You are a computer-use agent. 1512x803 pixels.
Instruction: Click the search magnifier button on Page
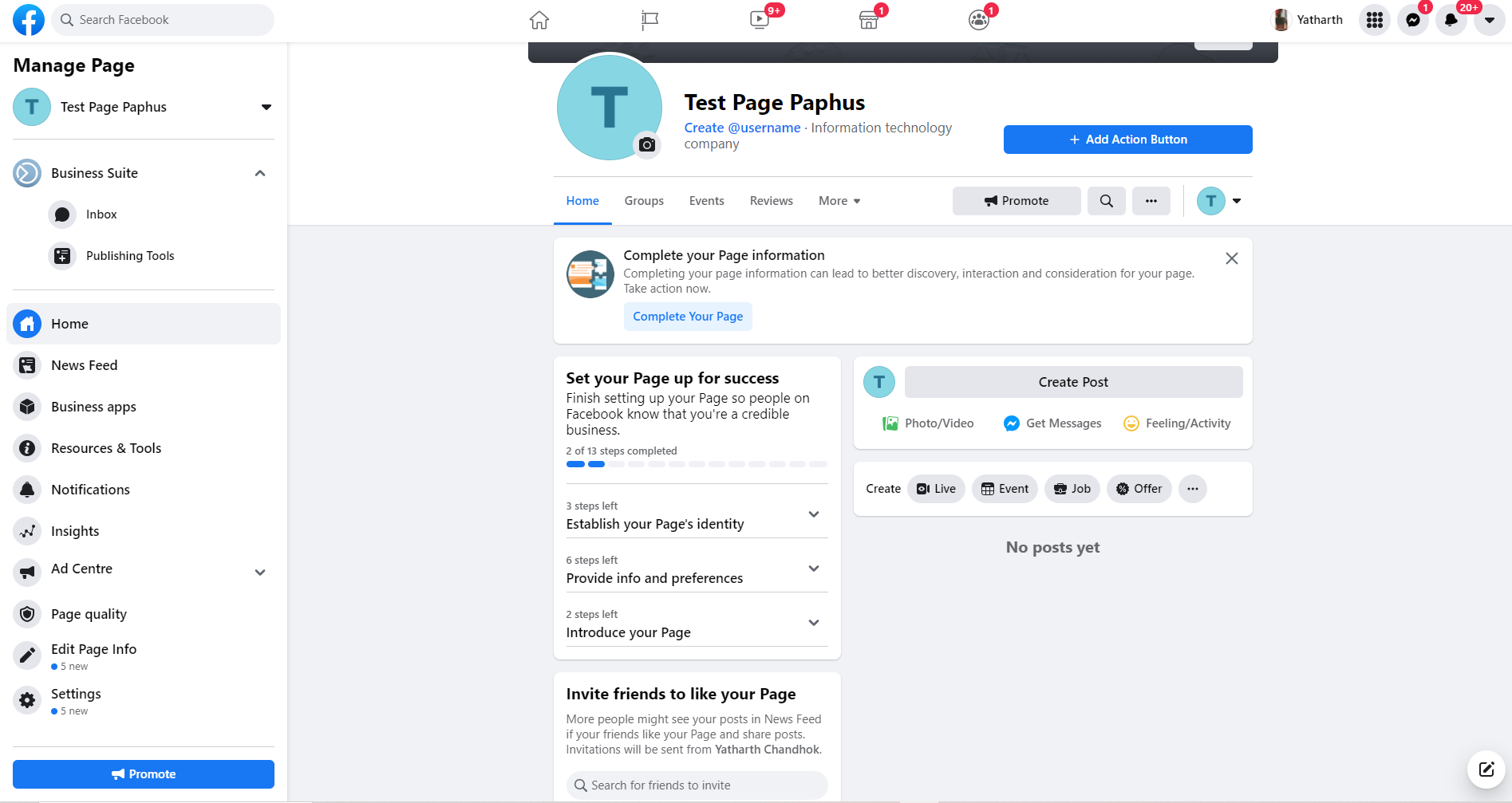pyautogui.click(x=1107, y=201)
